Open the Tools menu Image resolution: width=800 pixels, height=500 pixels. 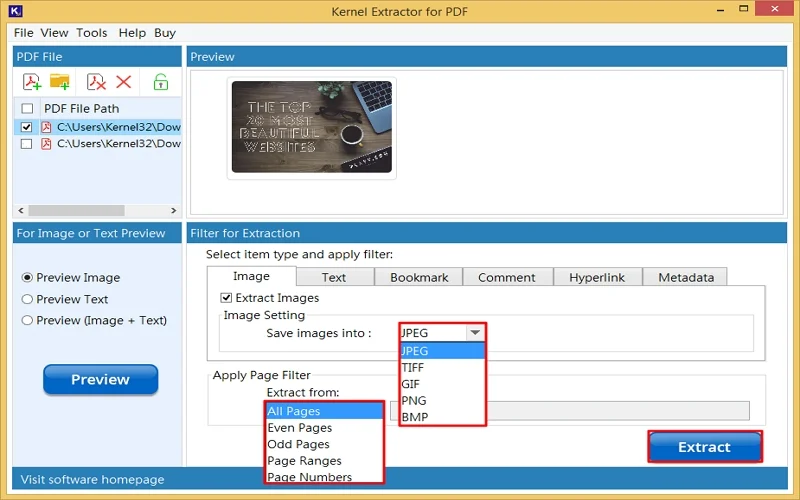click(92, 33)
